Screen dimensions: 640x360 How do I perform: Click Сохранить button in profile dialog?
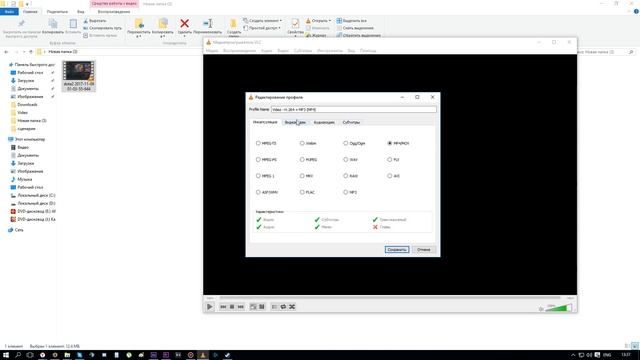397,249
